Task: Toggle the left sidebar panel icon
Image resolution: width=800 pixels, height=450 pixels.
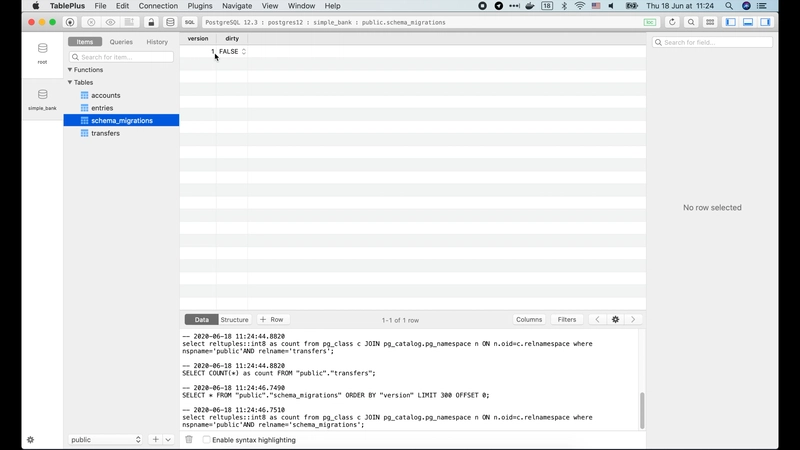Action: click(731, 22)
